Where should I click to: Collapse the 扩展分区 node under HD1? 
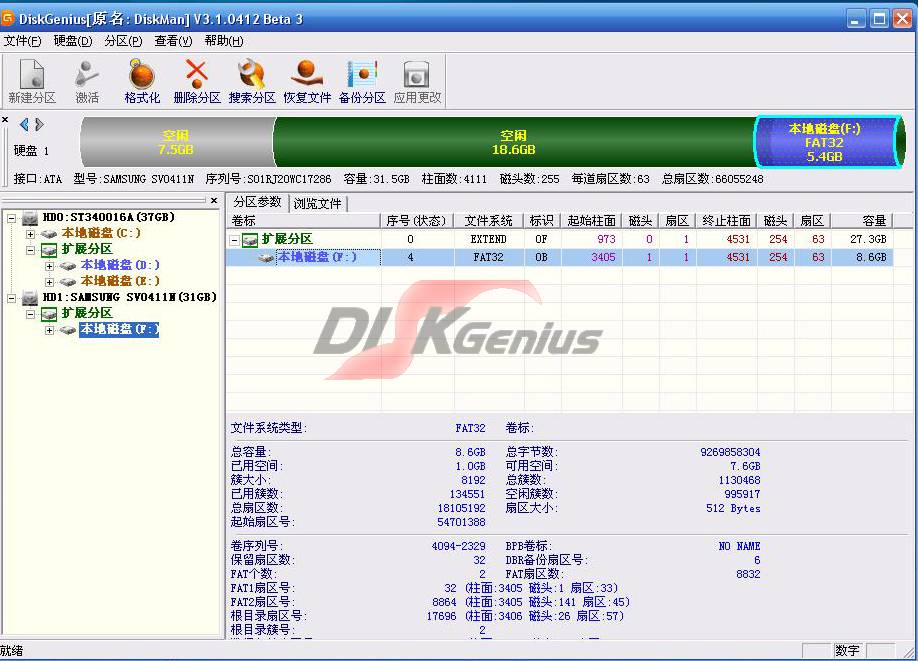coord(30,314)
